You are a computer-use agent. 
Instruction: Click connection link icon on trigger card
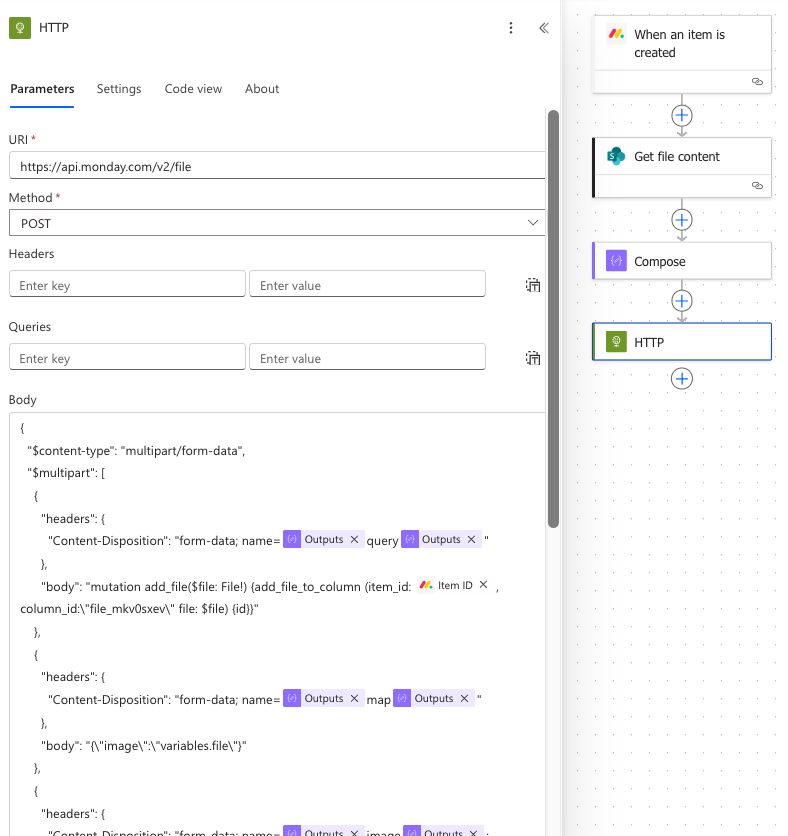point(757,81)
